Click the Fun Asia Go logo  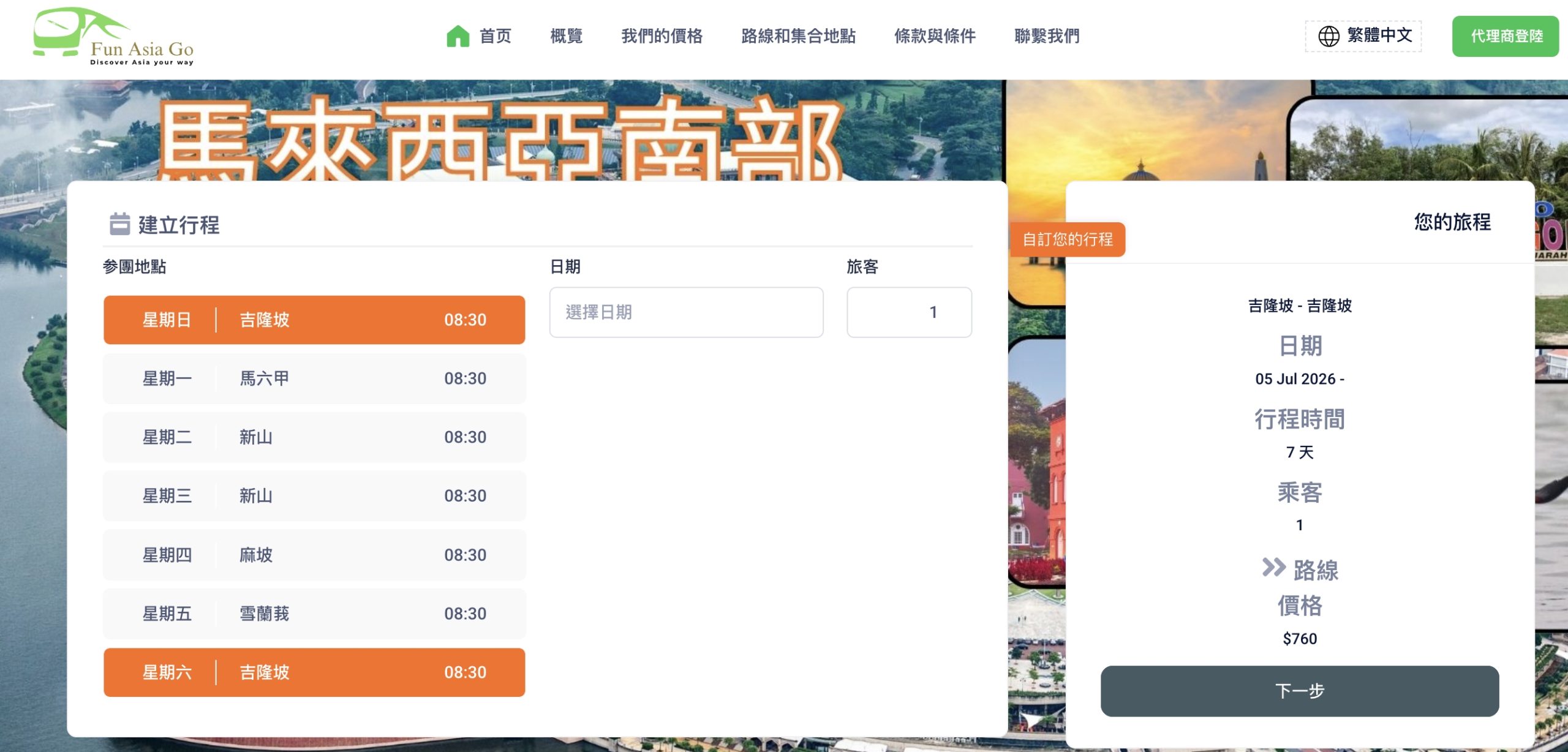coord(113,37)
